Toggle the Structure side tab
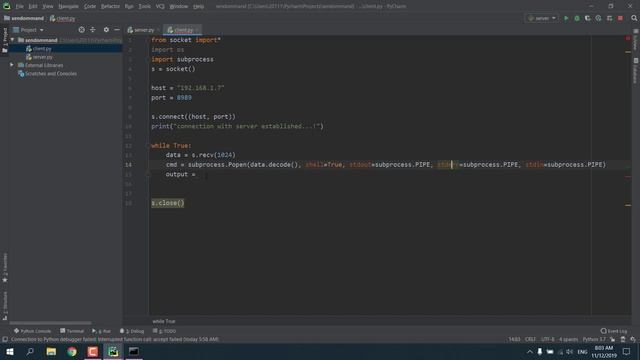The height and width of the screenshot is (360, 640). pyautogui.click(x=5, y=305)
